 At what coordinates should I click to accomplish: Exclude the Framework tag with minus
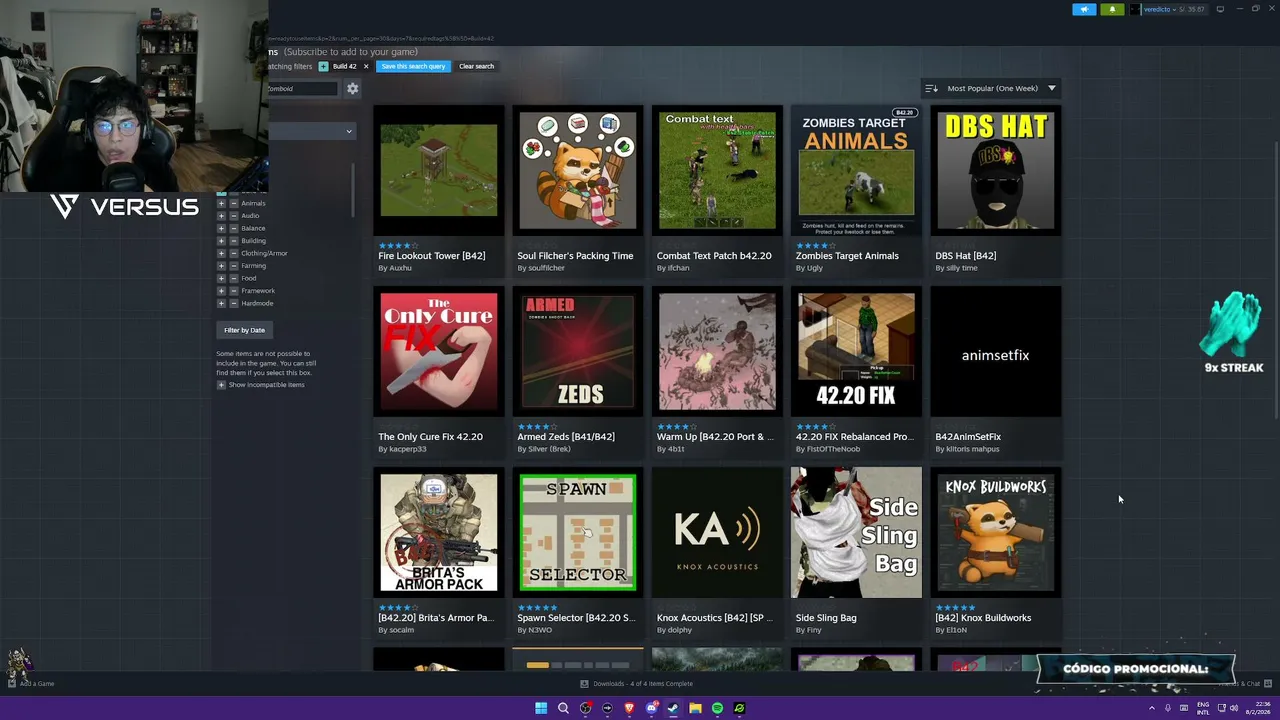[234, 291]
